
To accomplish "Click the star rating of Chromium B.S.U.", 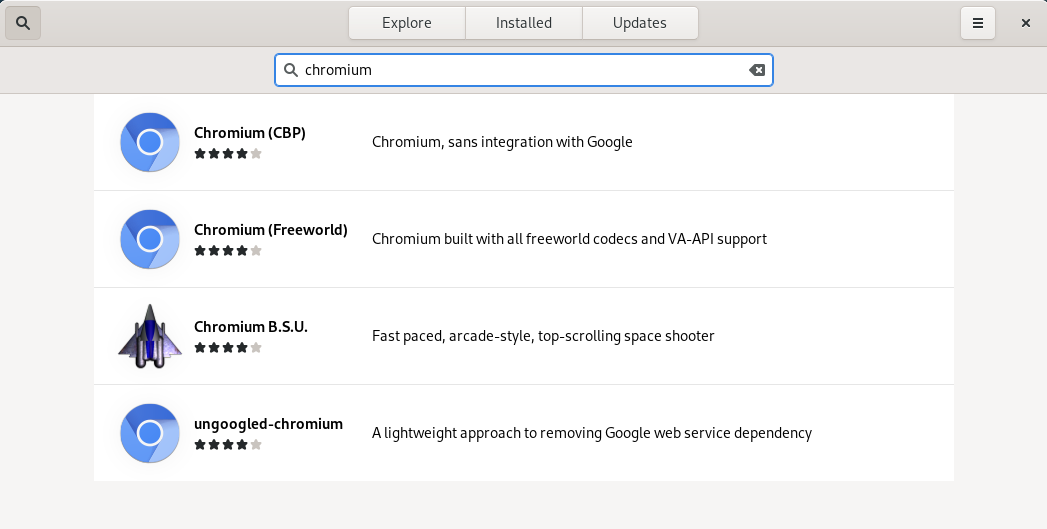I will [228, 348].
